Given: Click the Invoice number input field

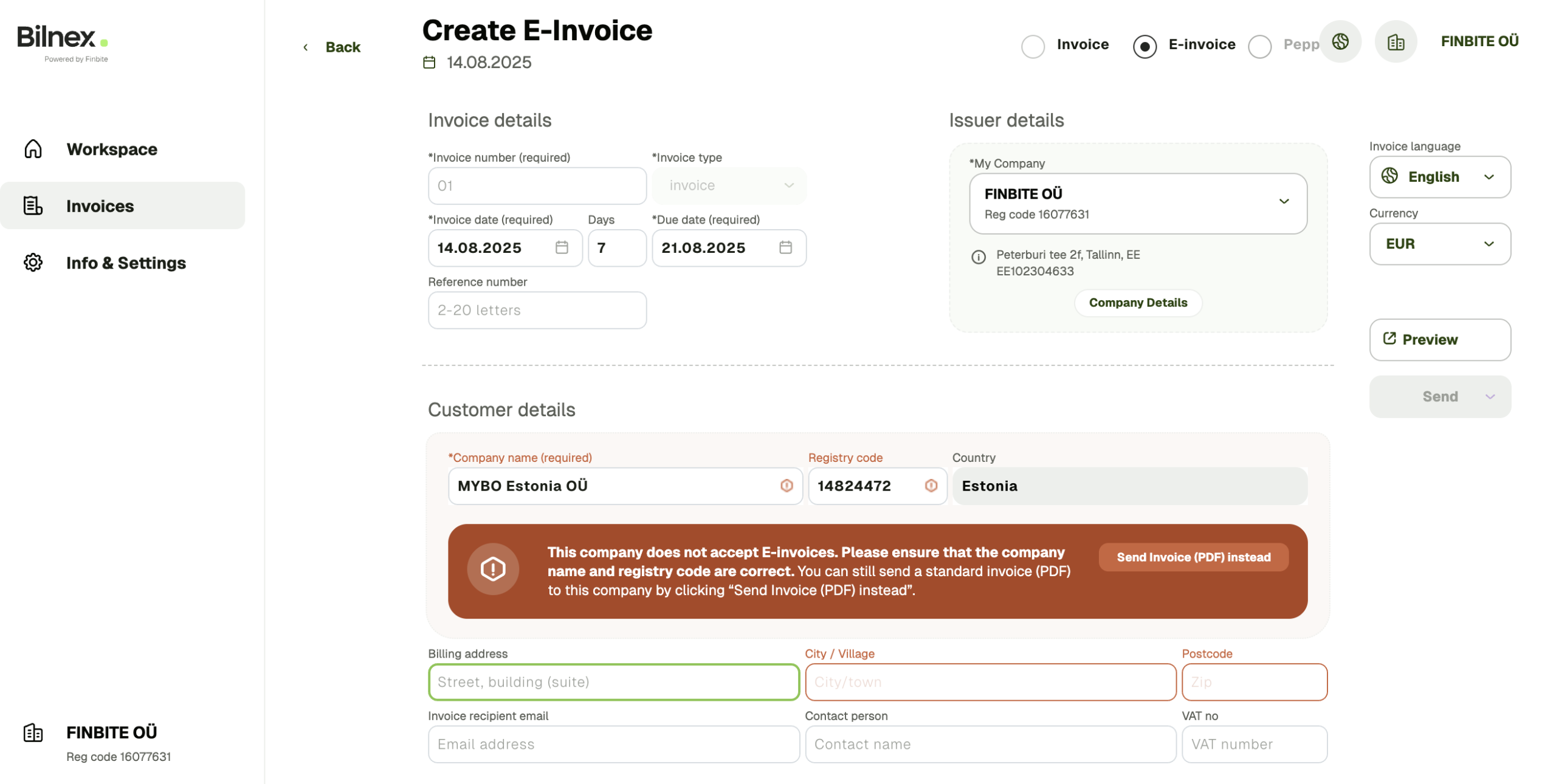Looking at the screenshot, I should tap(538, 186).
